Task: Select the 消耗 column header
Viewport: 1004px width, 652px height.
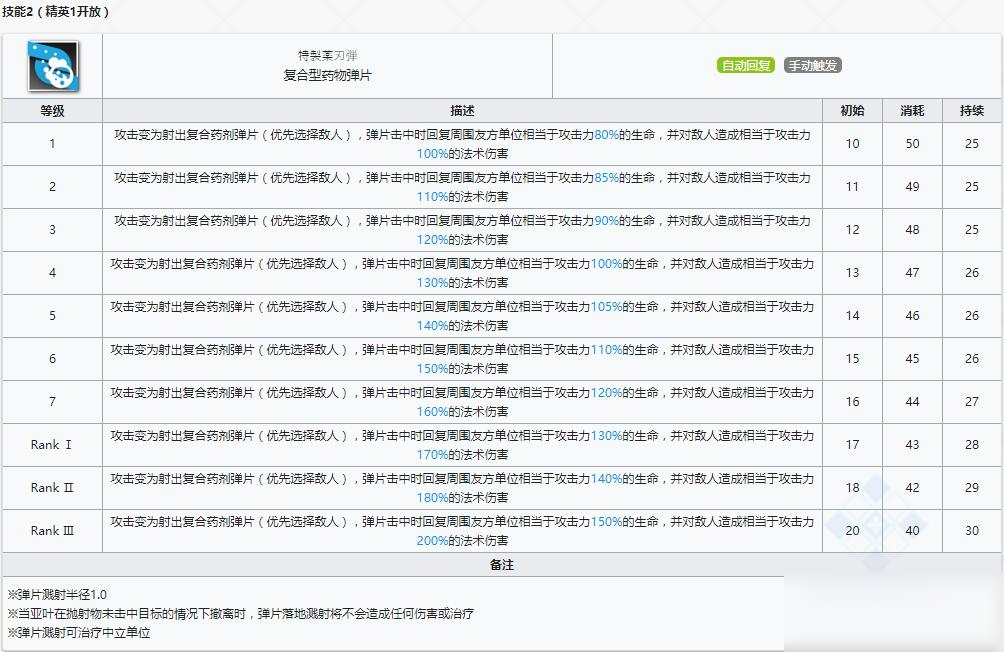Action: tap(912, 111)
